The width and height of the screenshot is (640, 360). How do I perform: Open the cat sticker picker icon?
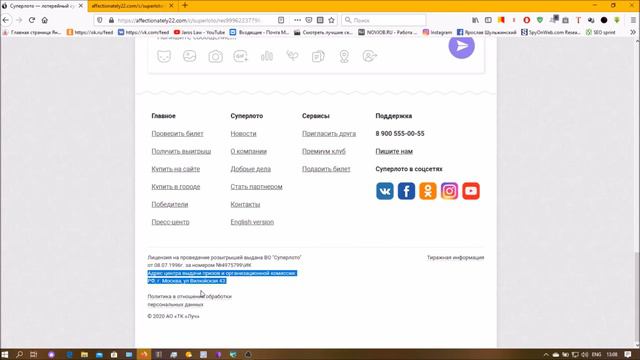click(164, 56)
